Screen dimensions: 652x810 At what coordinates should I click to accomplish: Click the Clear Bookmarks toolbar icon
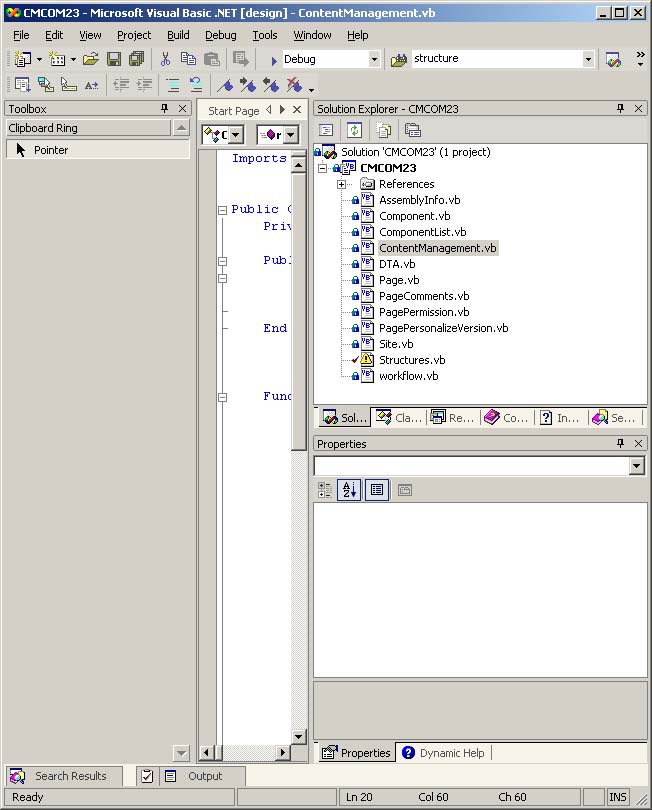pos(293,85)
